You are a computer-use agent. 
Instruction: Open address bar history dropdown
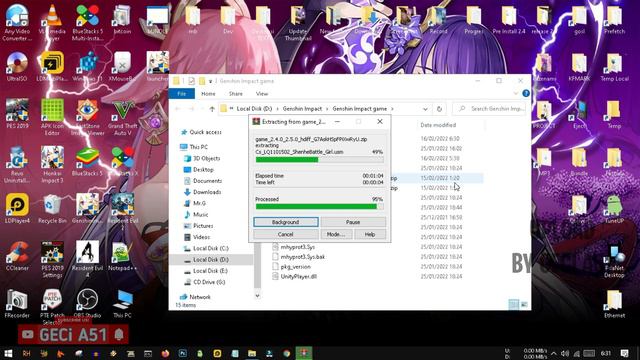click(x=425, y=109)
